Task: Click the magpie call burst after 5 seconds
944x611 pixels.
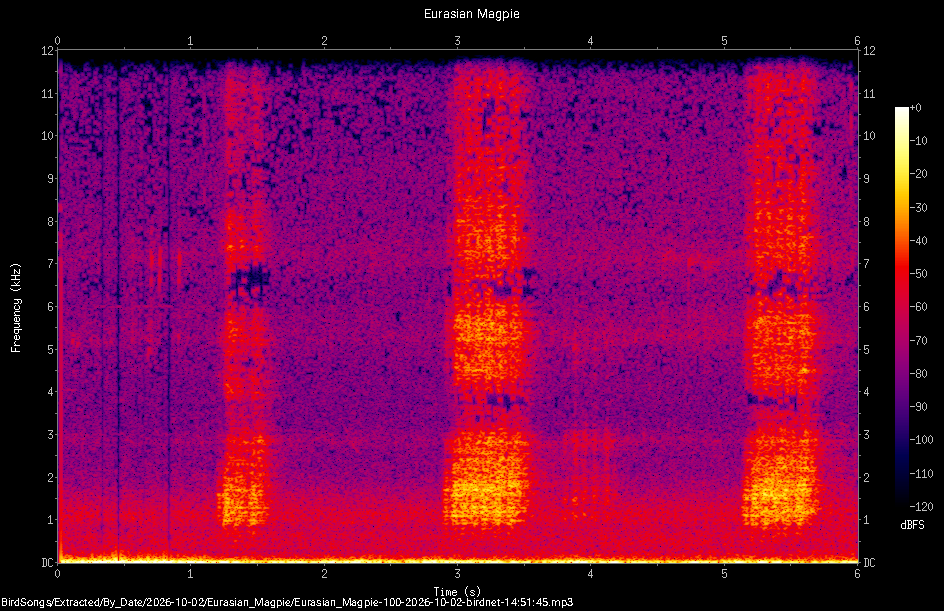Action: coord(780,295)
